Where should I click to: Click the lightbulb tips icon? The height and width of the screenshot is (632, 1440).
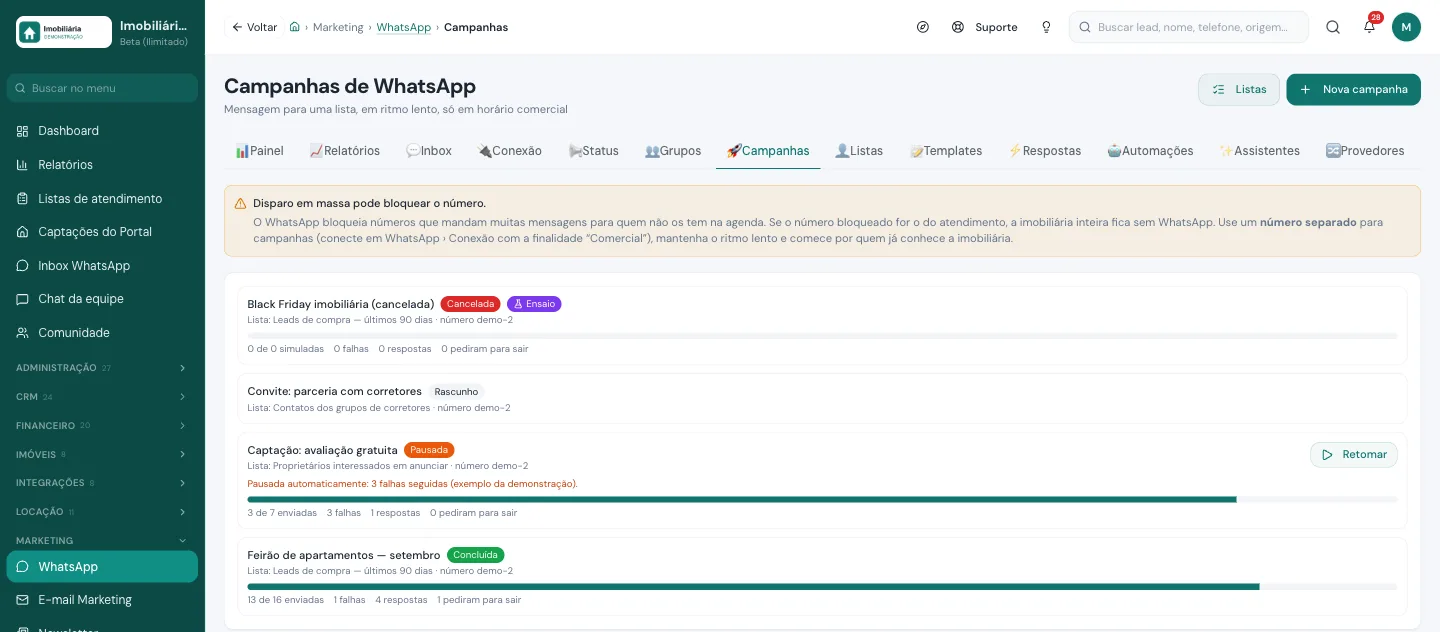pyautogui.click(x=1046, y=27)
